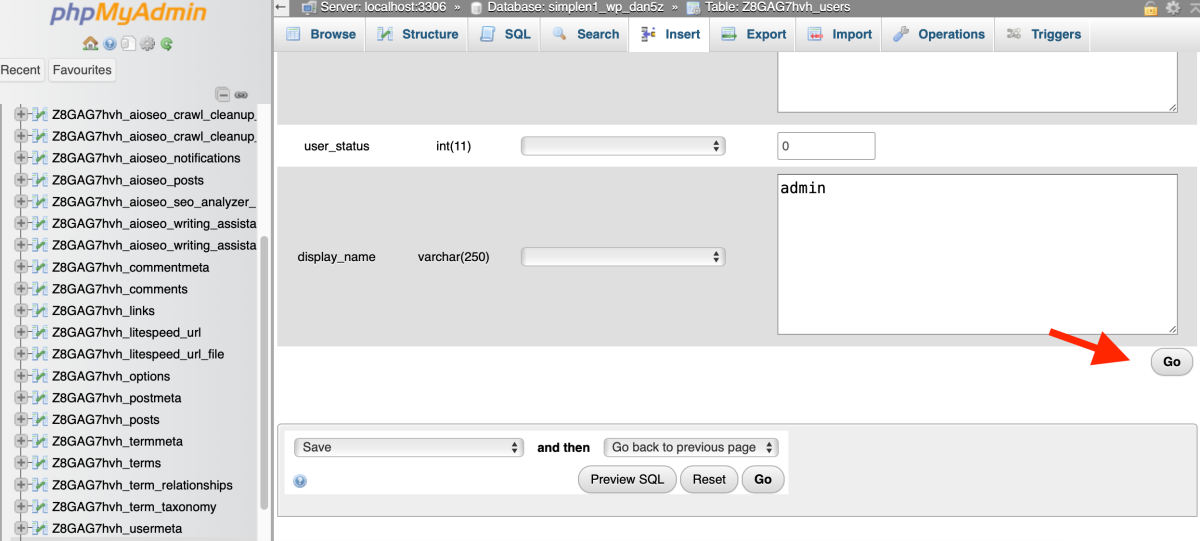Collapse all tree nodes using minus icon

[224, 95]
